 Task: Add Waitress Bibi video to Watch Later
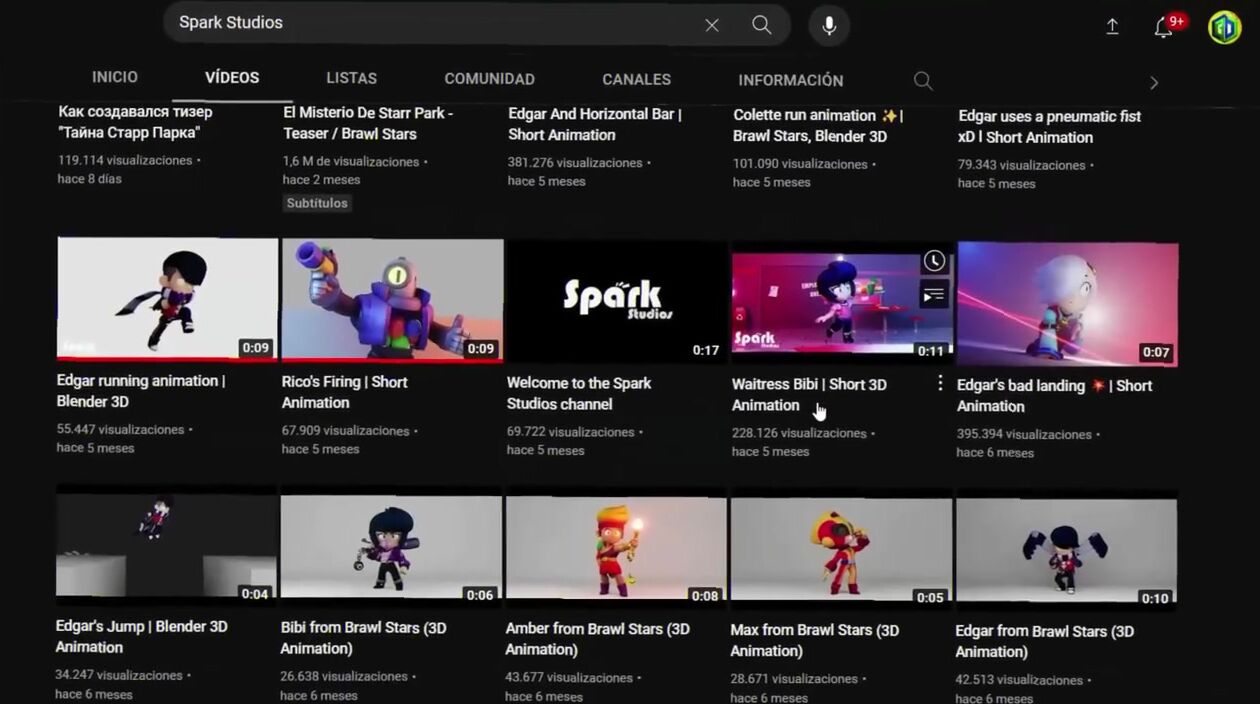[x=933, y=261]
